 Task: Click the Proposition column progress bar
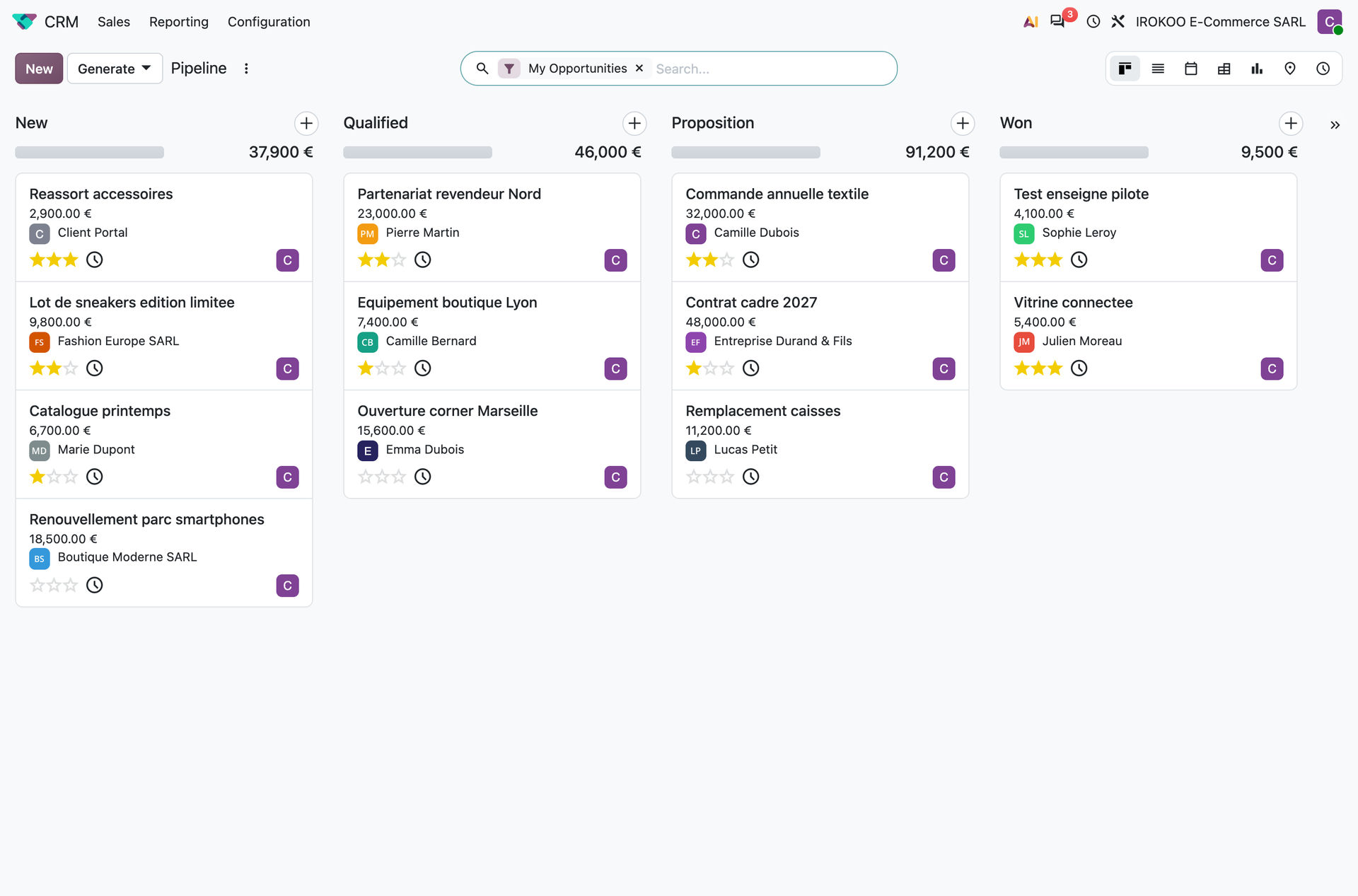click(746, 152)
